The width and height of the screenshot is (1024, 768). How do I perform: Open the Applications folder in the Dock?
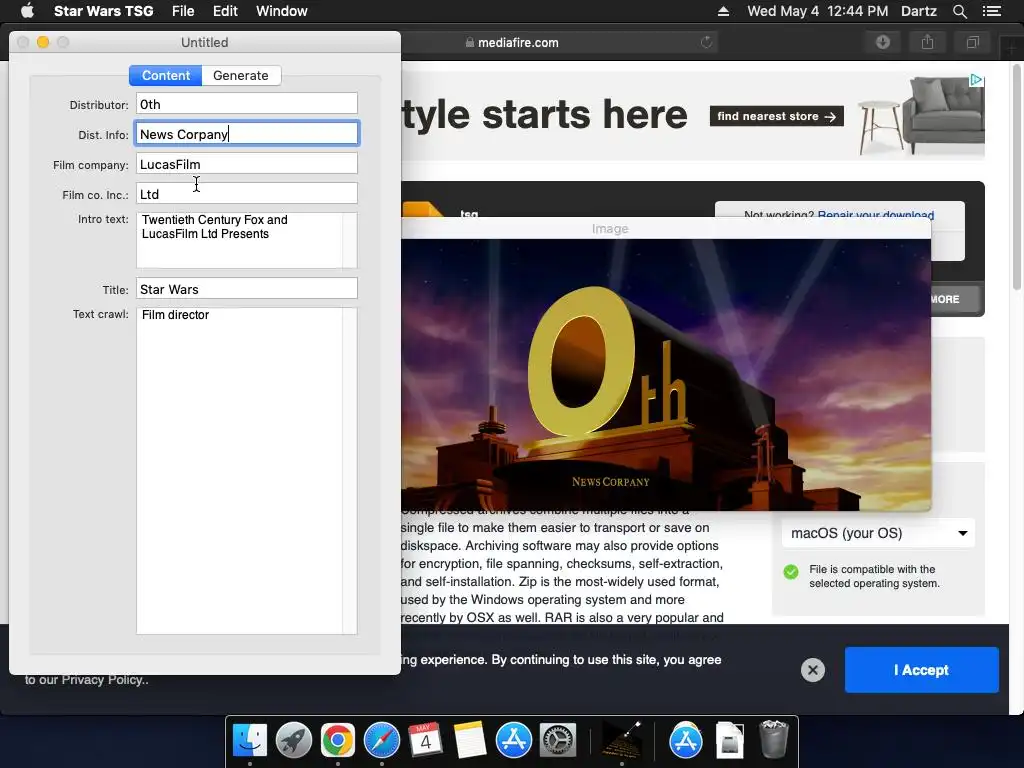(x=686, y=741)
